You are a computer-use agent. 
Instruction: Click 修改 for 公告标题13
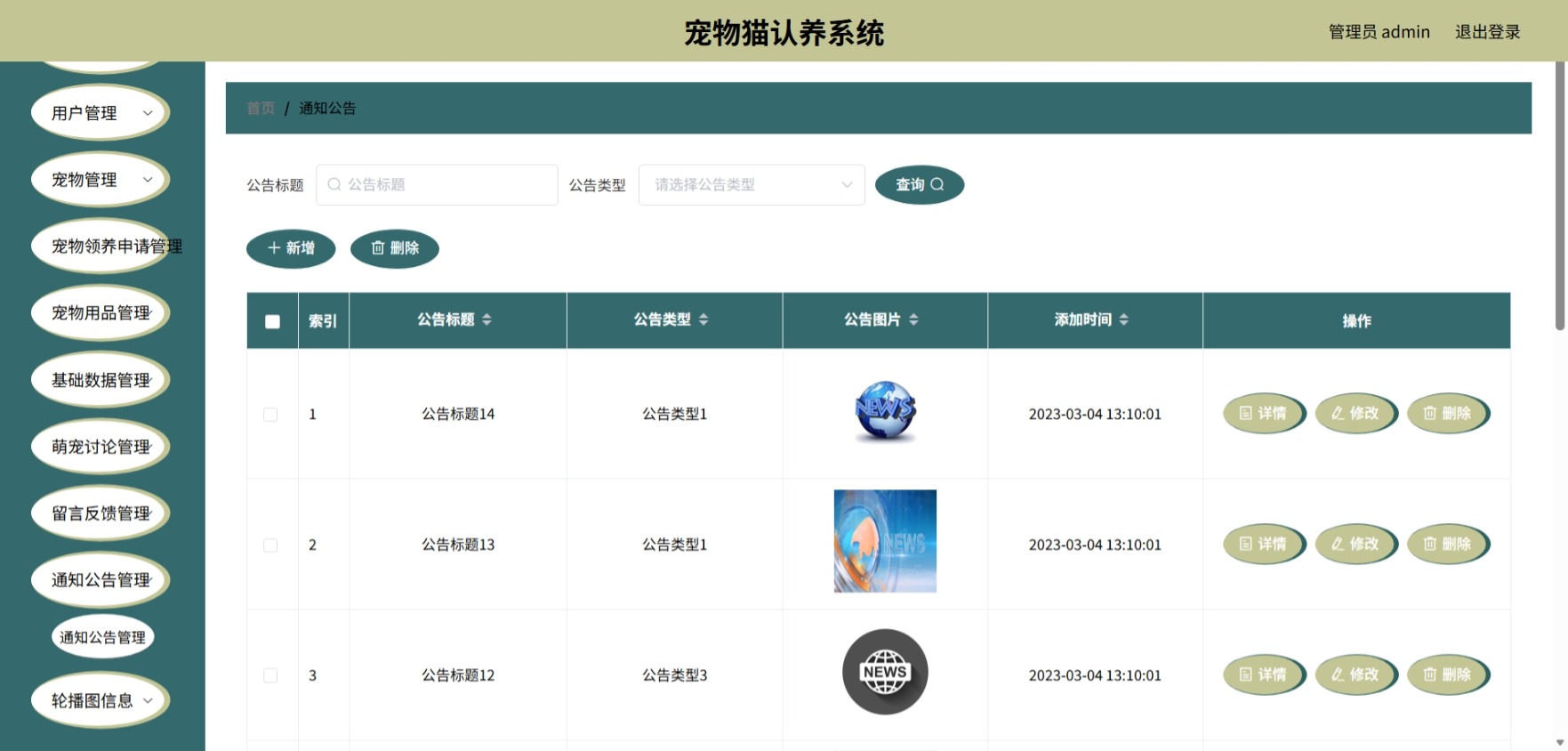(1355, 544)
